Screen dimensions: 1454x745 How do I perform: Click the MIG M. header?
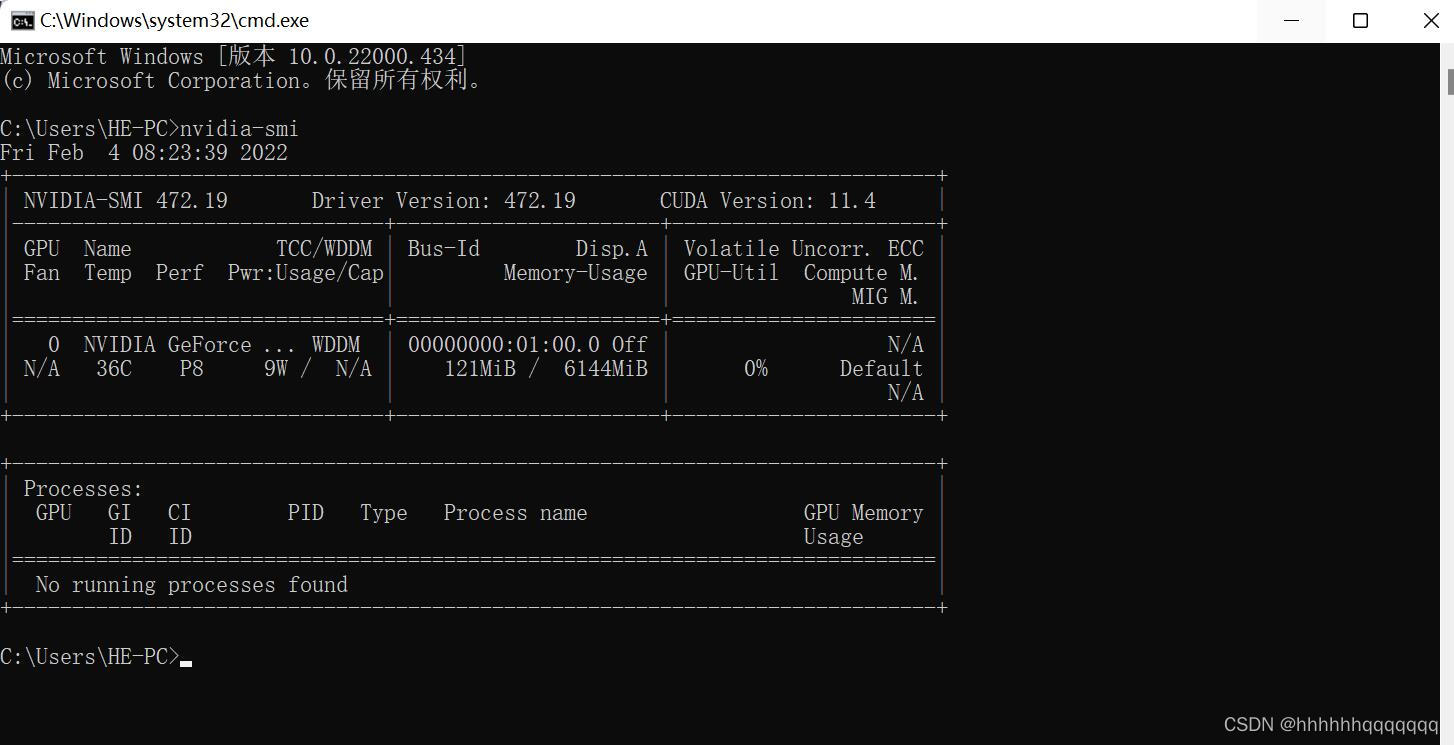coord(885,297)
